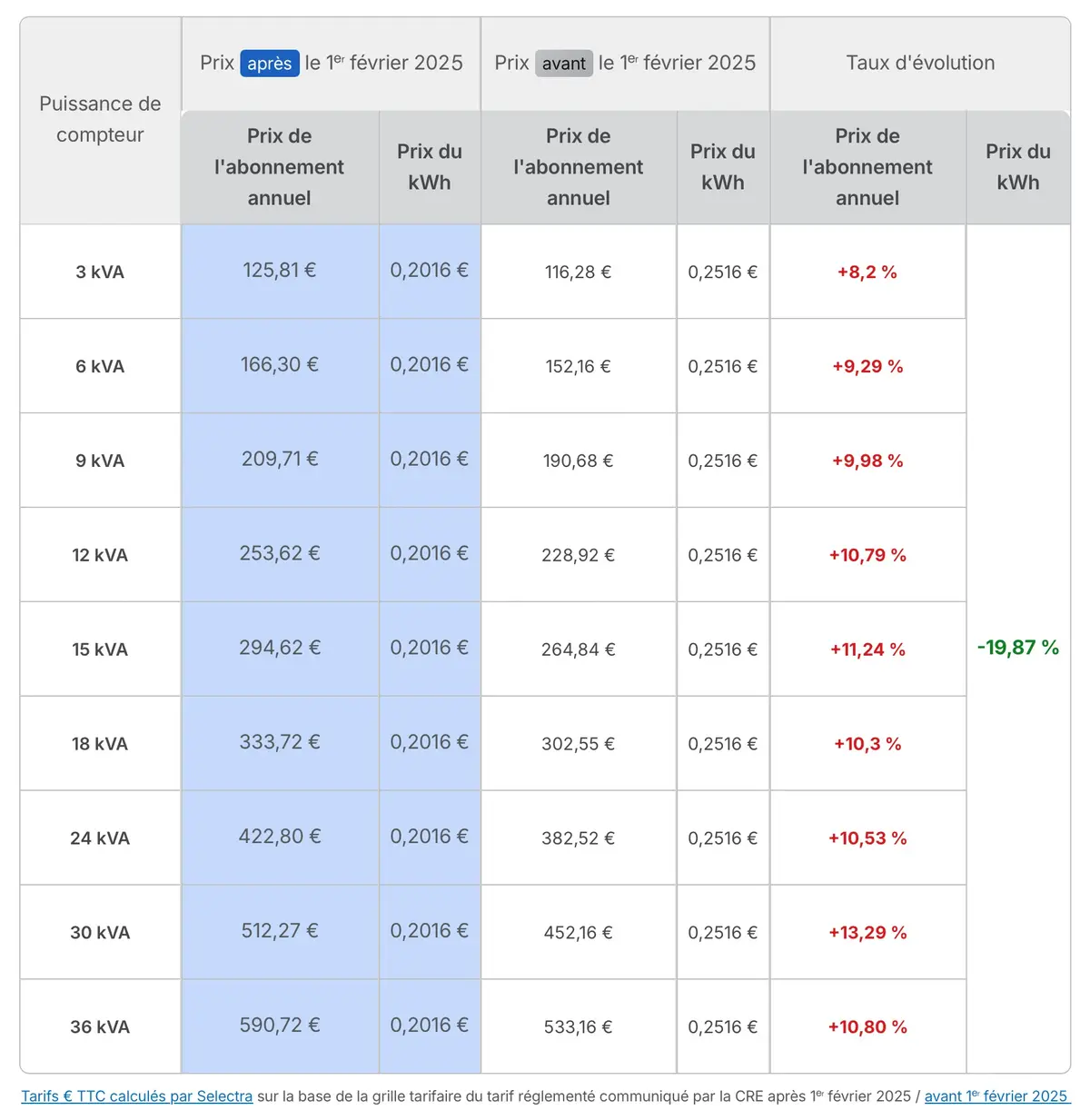Select the '253,62 €' subscription price
Viewport: 1090px width, 1120px height.
click(x=280, y=553)
